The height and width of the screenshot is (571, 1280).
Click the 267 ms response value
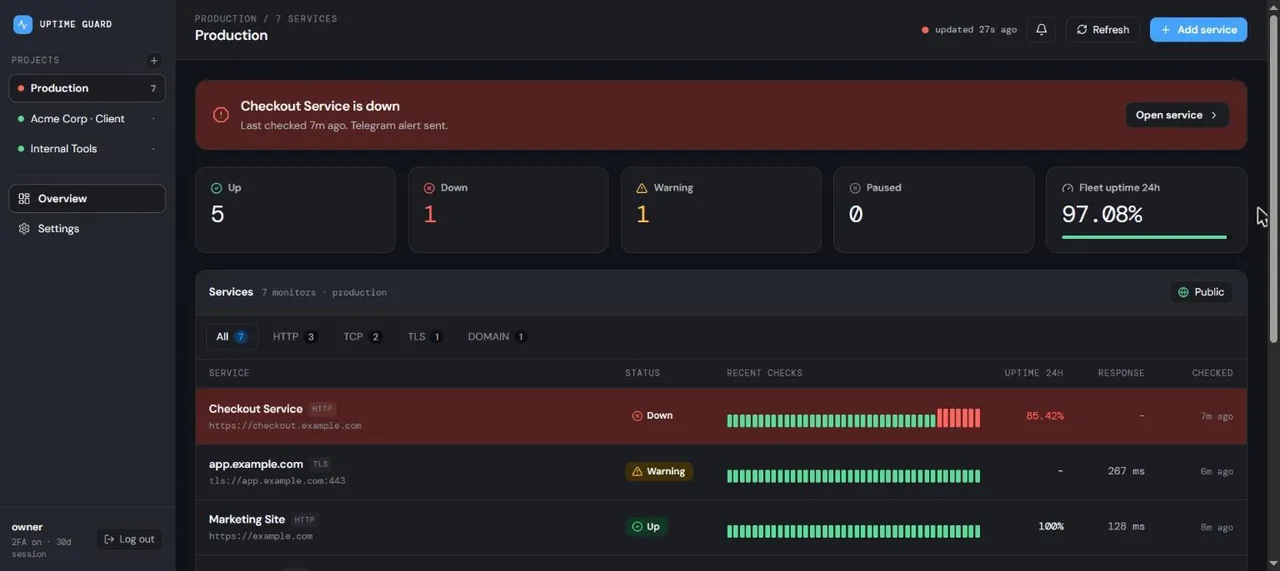[1126, 471]
